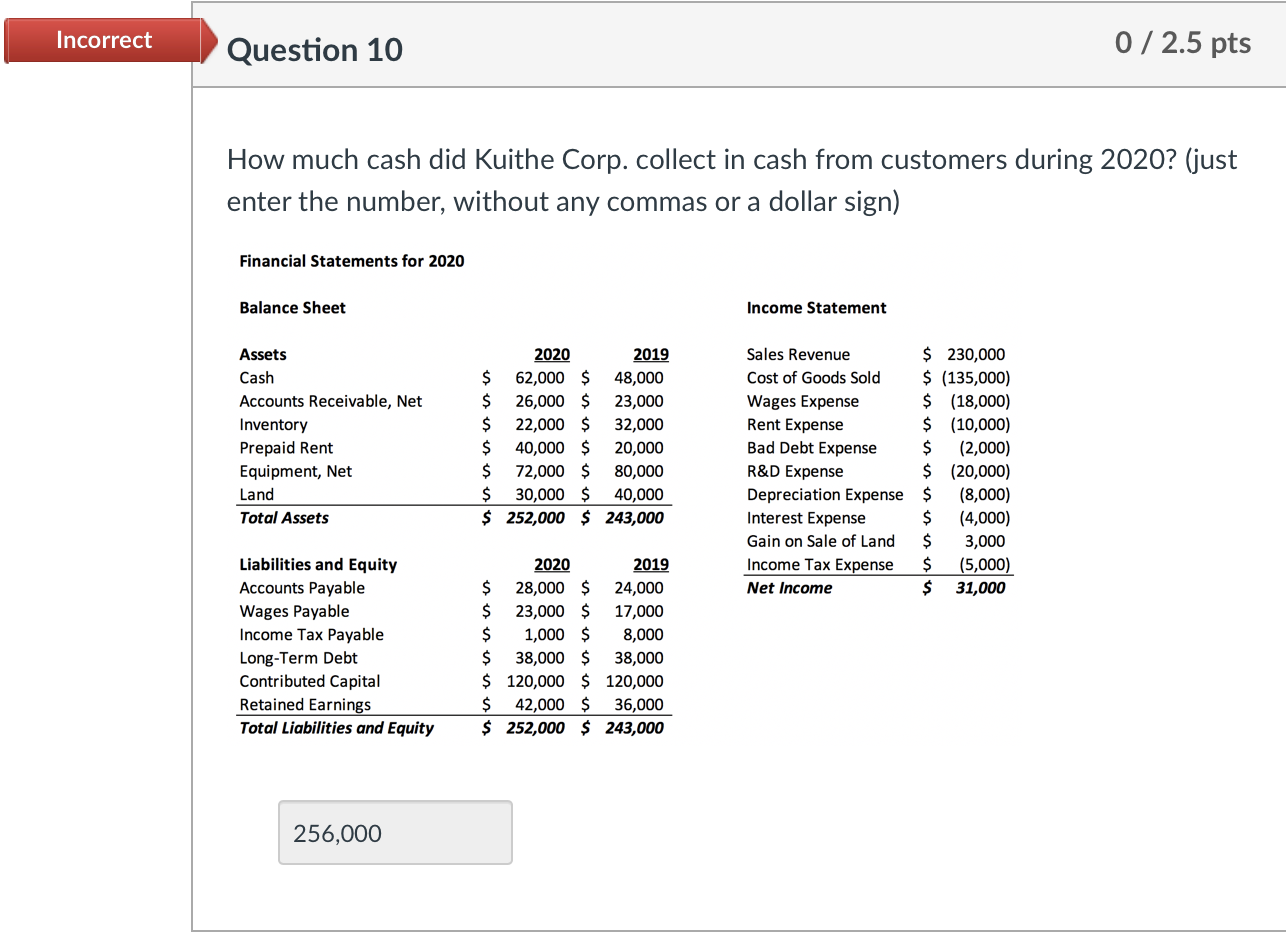The image size is (1286, 932).
Task: Click the Question 10 heading
Action: tap(314, 49)
